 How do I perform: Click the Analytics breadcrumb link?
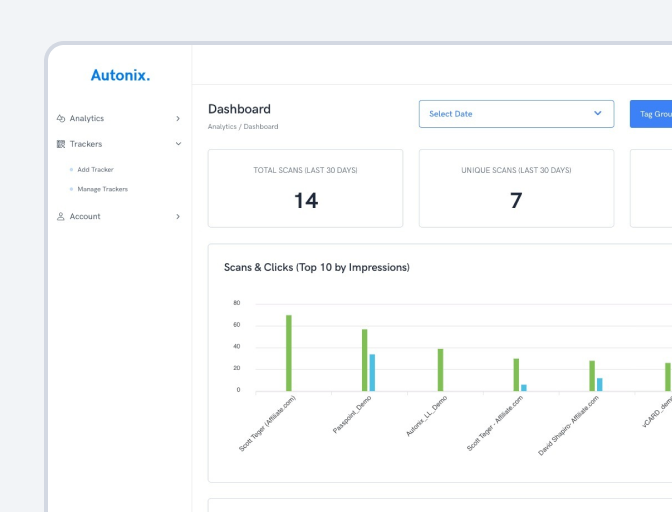click(x=222, y=127)
